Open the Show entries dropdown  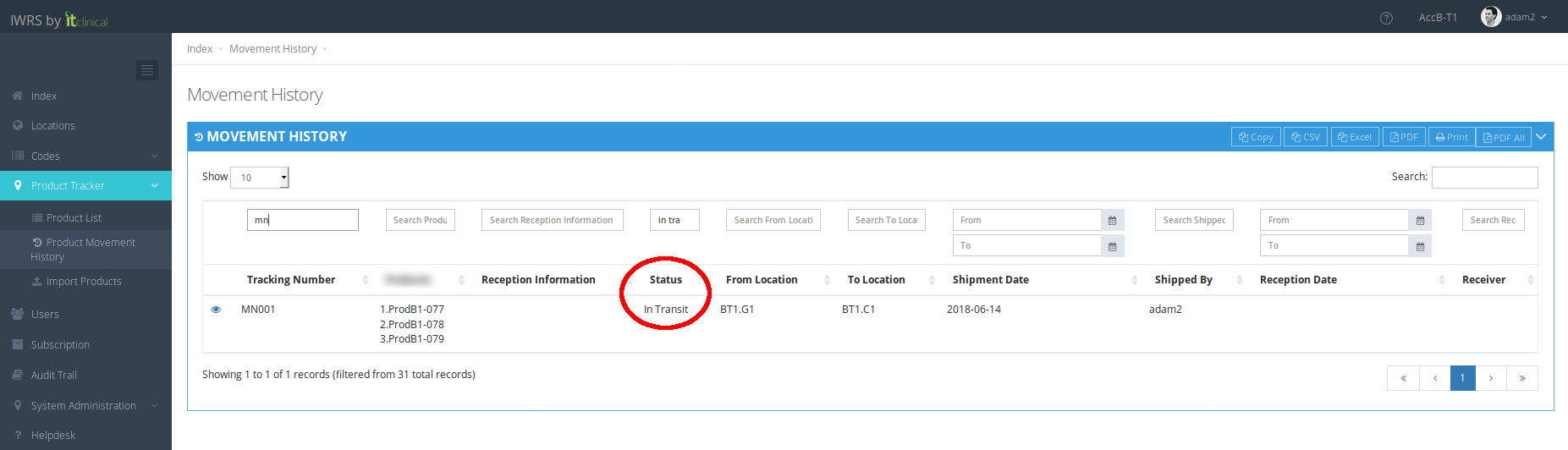tap(260, 177)
